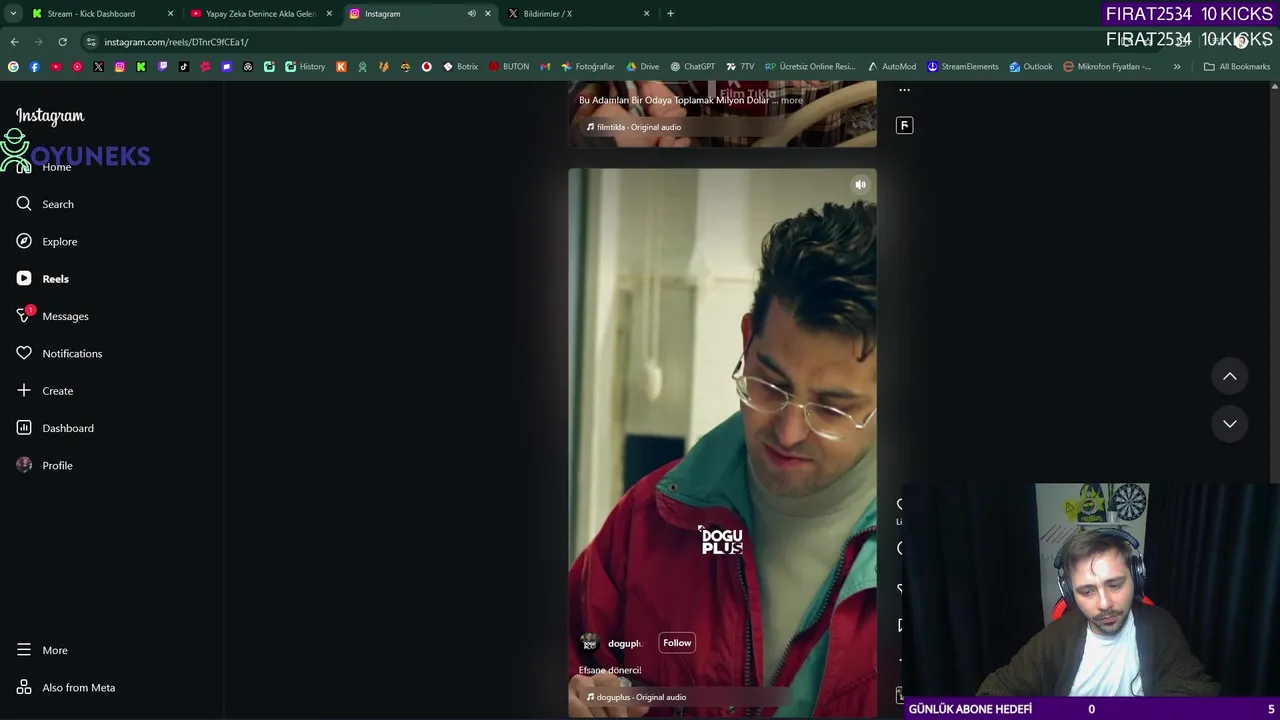Image resolution: width=1280 pixels, height=720 pixels.
Task: Open filmtikla audio thumbnail beside previous reel
Action: (904, 125)
